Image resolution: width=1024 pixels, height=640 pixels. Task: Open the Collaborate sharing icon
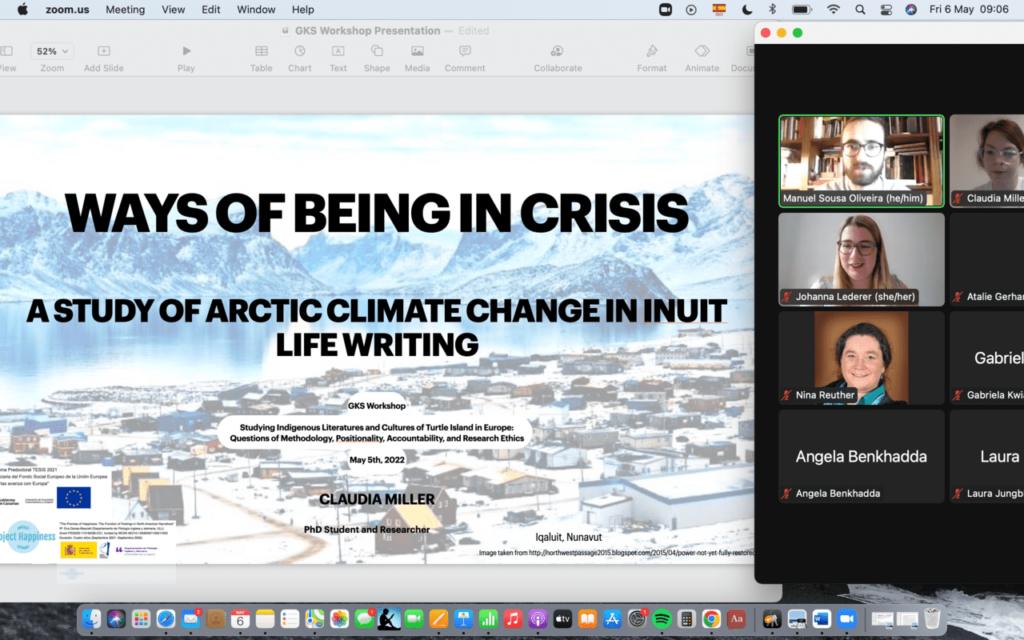[x=557, y=51]
